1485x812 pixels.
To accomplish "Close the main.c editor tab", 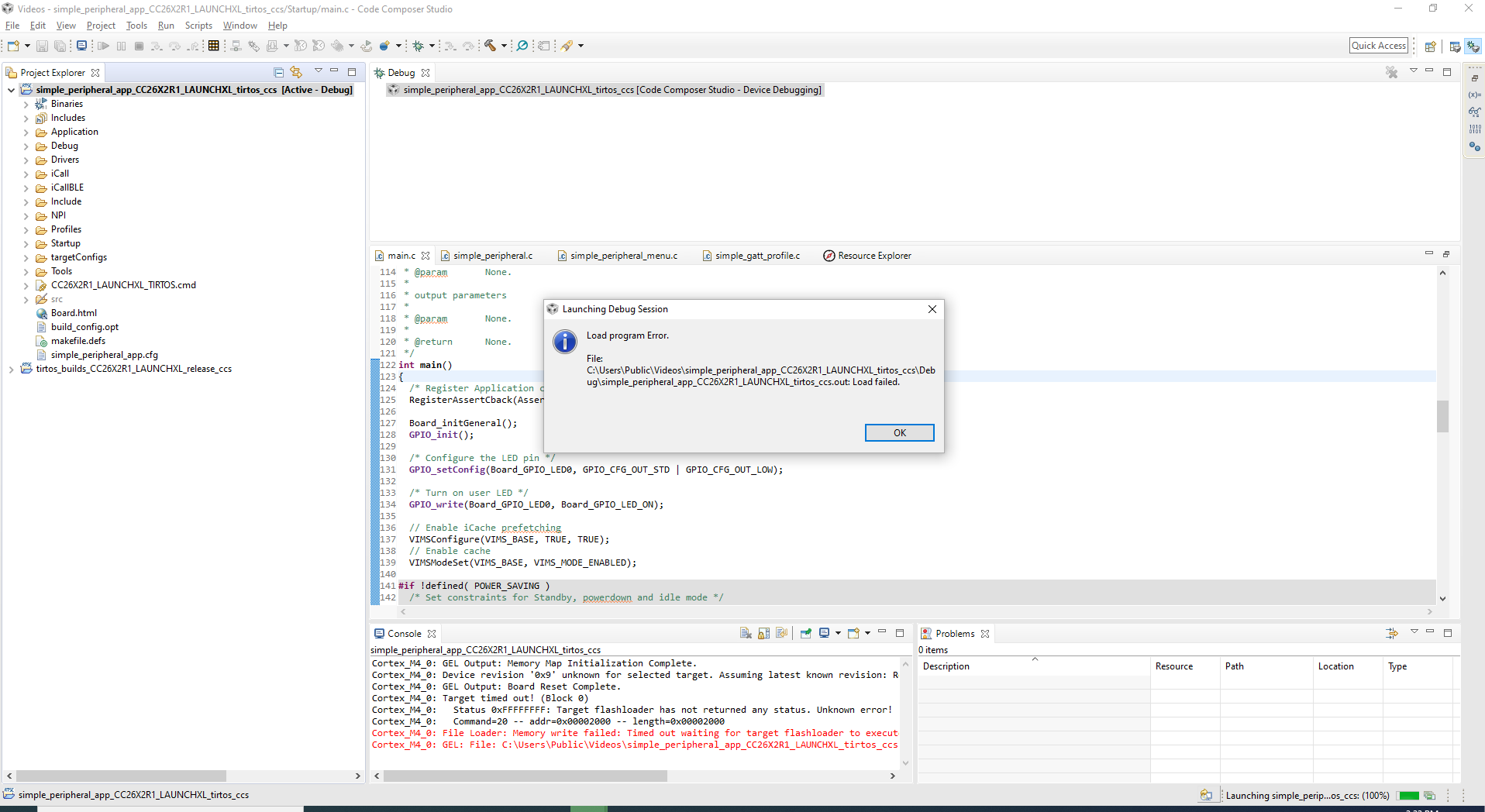I will 426,256.
